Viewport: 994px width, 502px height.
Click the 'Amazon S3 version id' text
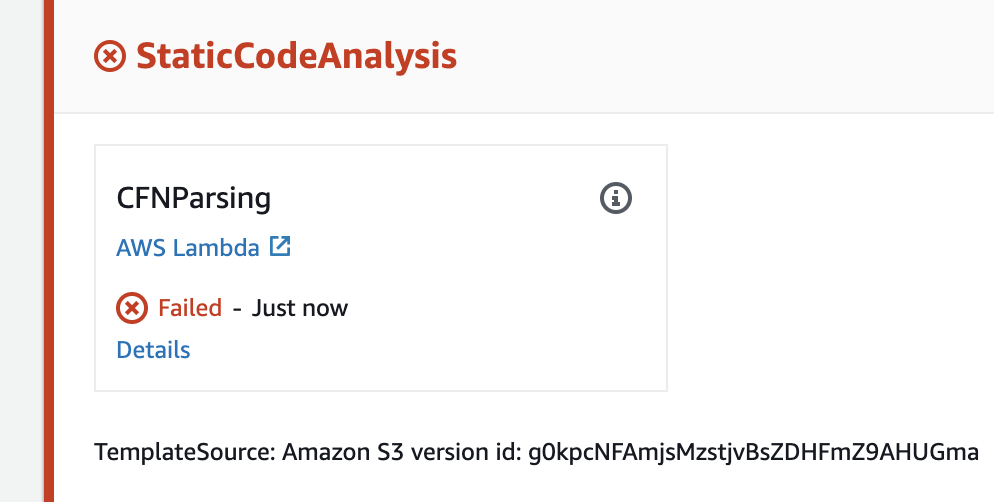click(401, 453)
